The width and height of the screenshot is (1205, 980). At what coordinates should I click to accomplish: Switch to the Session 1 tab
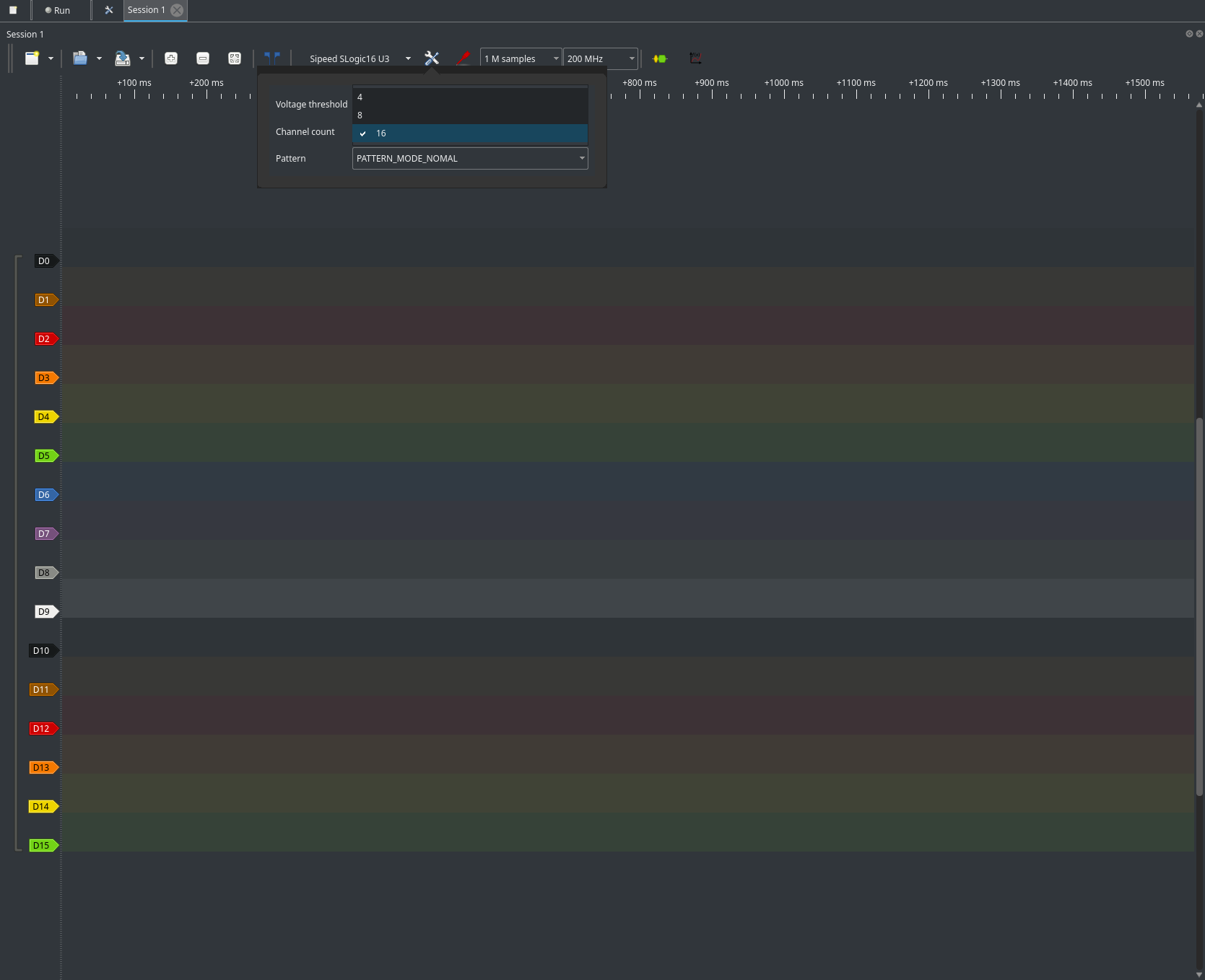[147, 10]
